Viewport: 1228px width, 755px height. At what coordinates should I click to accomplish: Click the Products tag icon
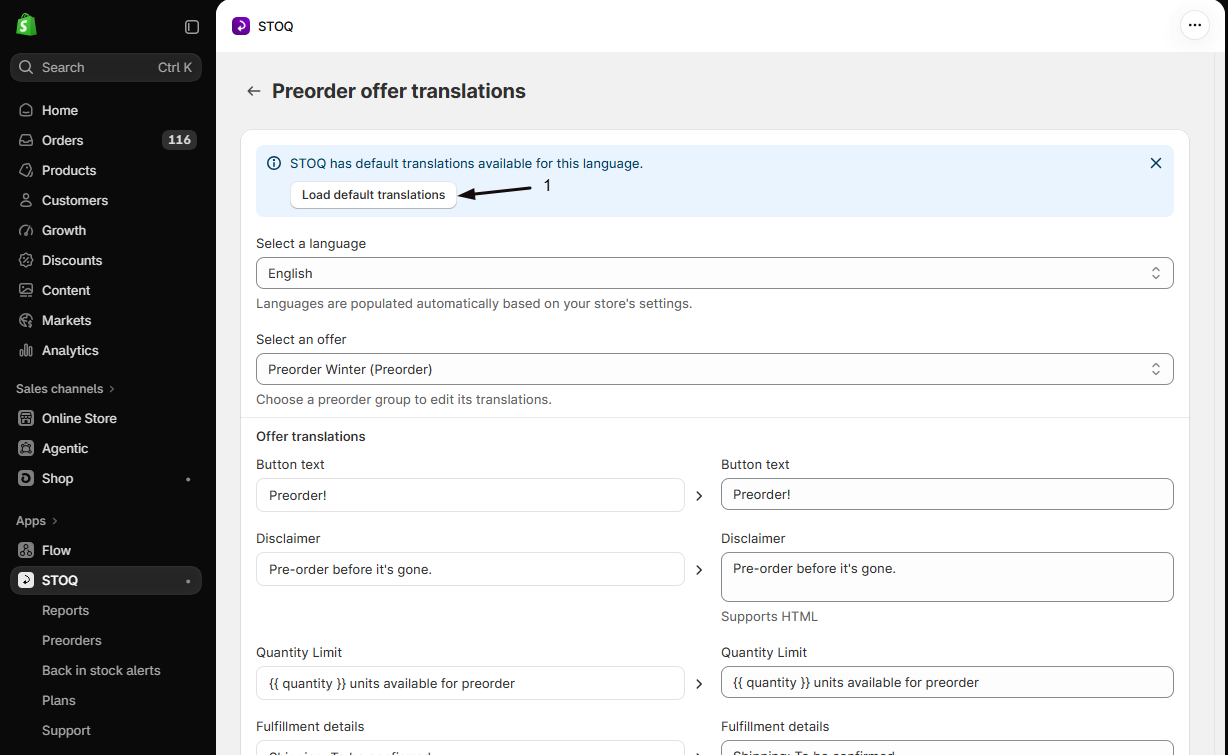tap(26, 170)
